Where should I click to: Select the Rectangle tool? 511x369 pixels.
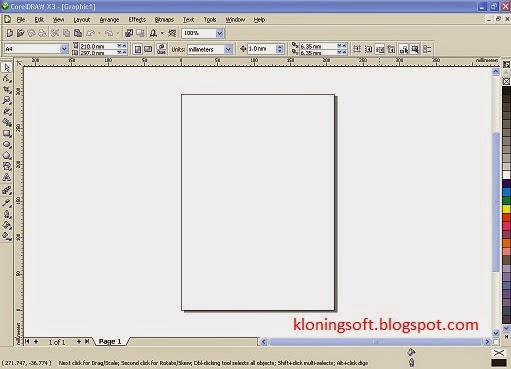pos(7,133)
